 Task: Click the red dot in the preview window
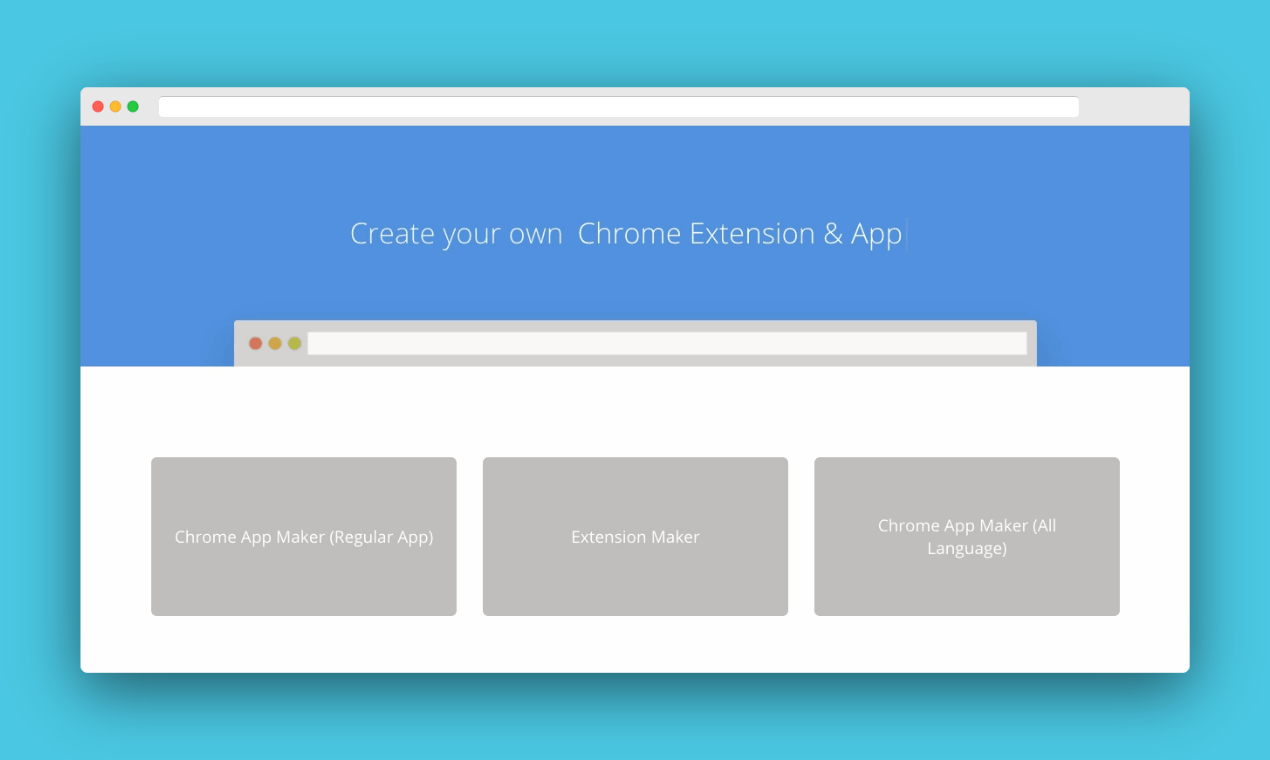click(255, 342)
